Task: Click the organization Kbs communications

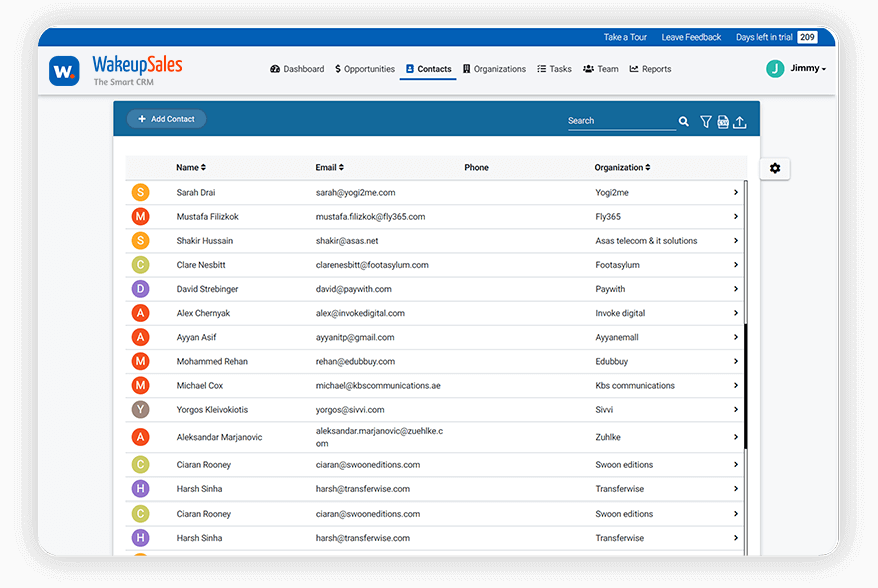Action: point(635,385)
